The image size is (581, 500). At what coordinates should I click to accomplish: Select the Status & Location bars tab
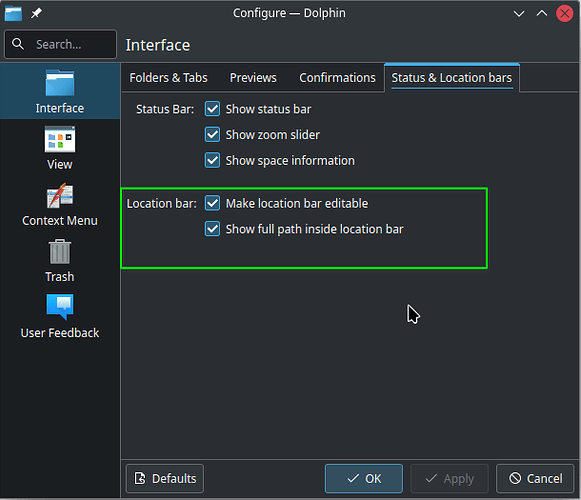click(x=452, y=78)
